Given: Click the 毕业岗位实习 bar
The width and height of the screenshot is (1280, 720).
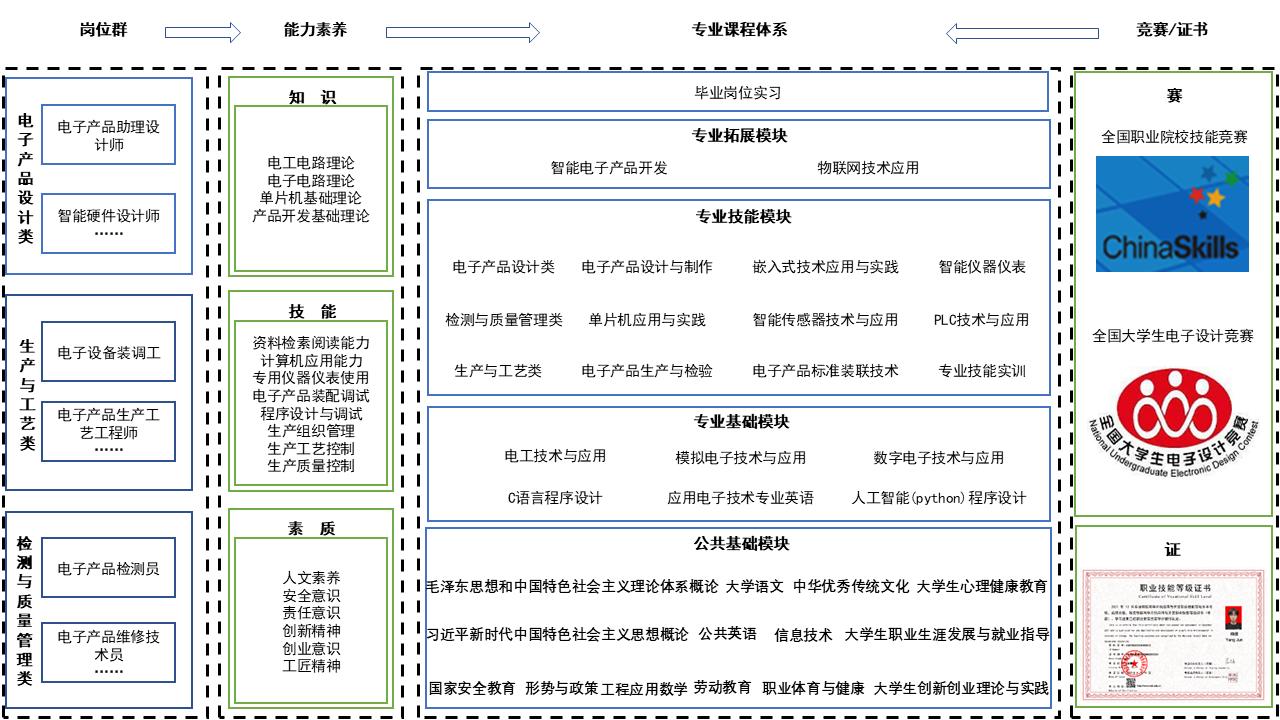Looking at the screenshot, I should (x=737, y=92).
